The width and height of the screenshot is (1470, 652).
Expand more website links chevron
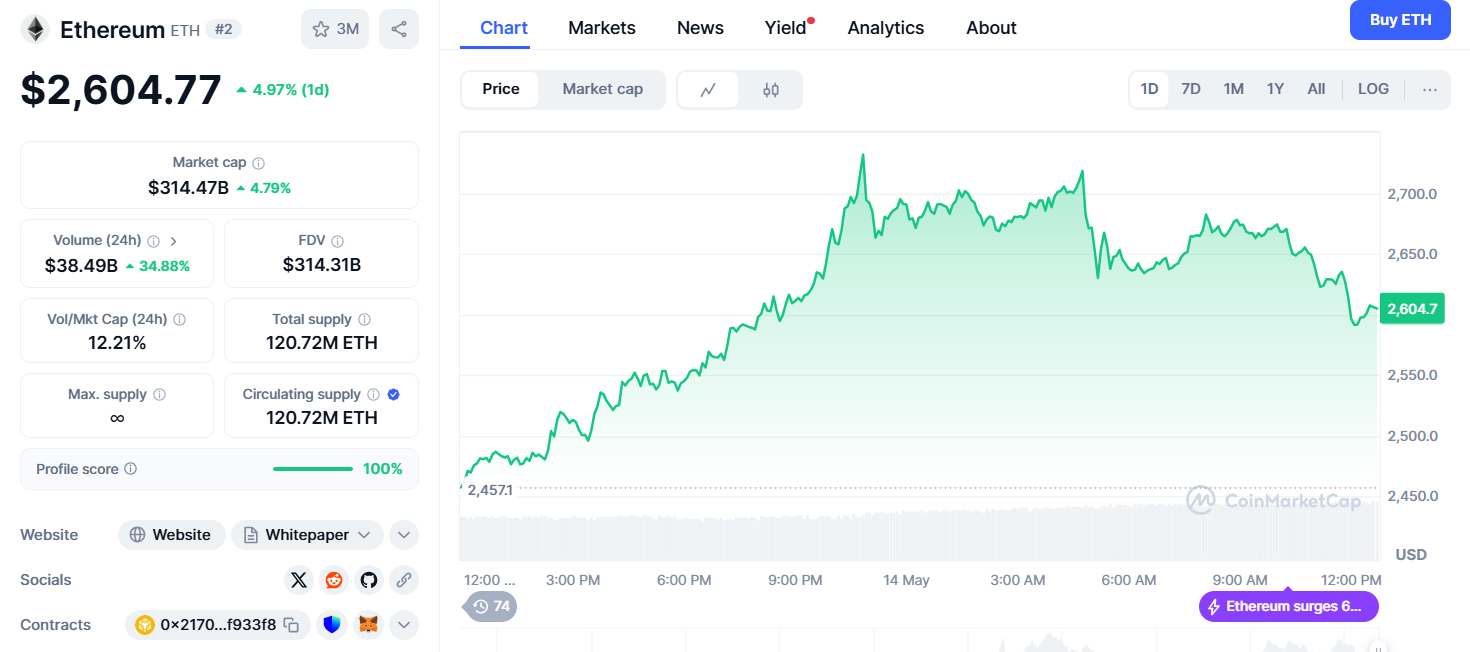404,535
